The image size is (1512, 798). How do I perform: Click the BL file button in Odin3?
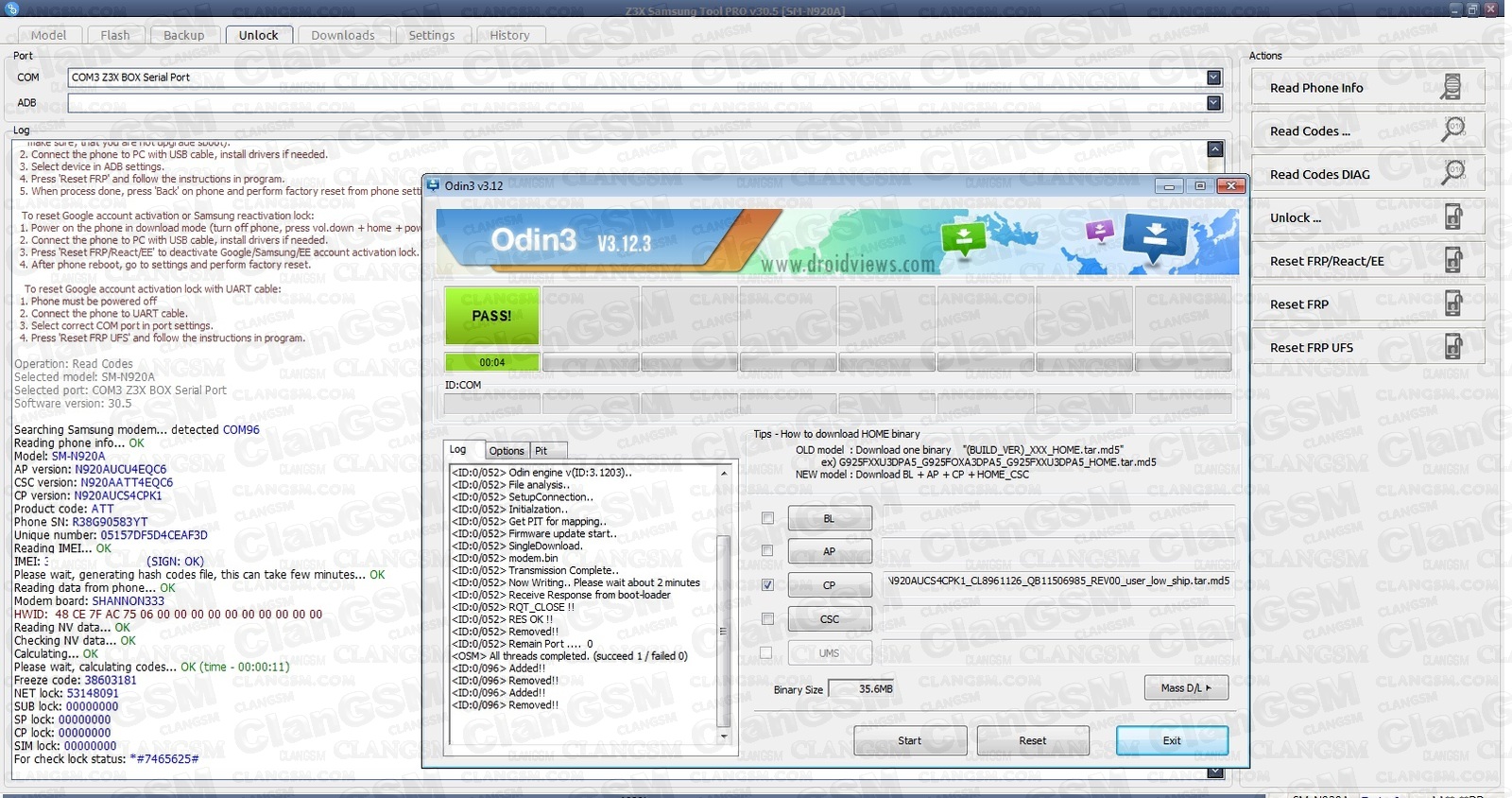[830, 518]
